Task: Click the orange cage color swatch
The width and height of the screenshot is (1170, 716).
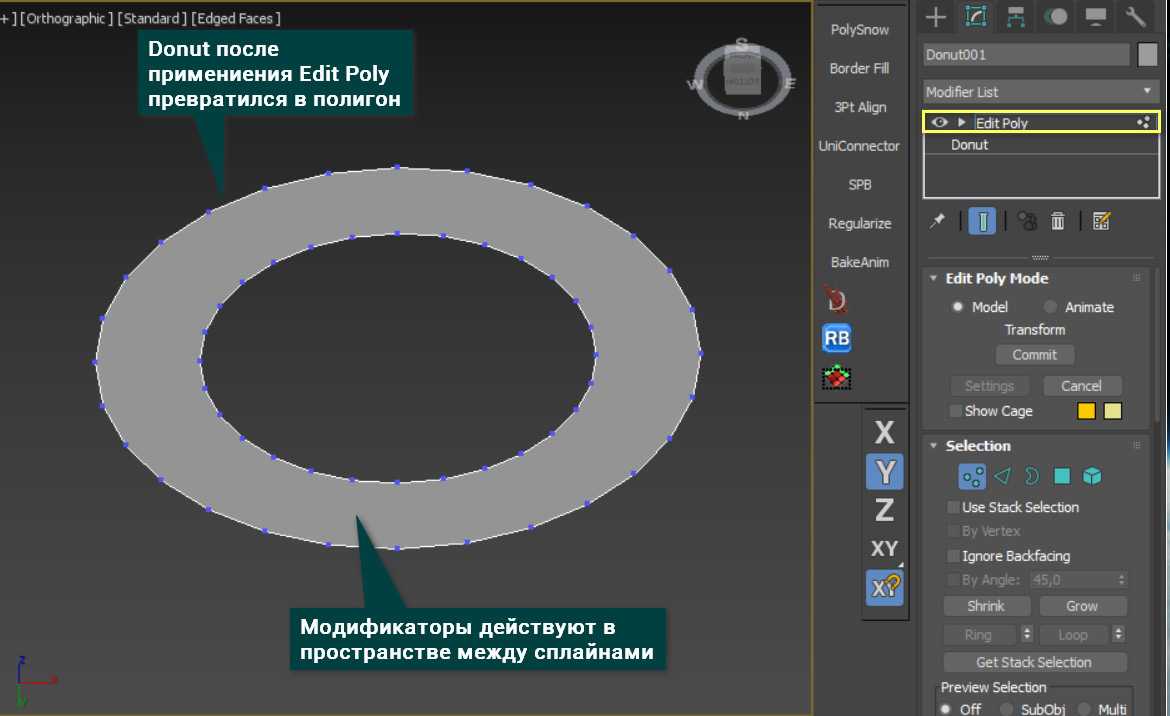Action: pos(1086,411)
